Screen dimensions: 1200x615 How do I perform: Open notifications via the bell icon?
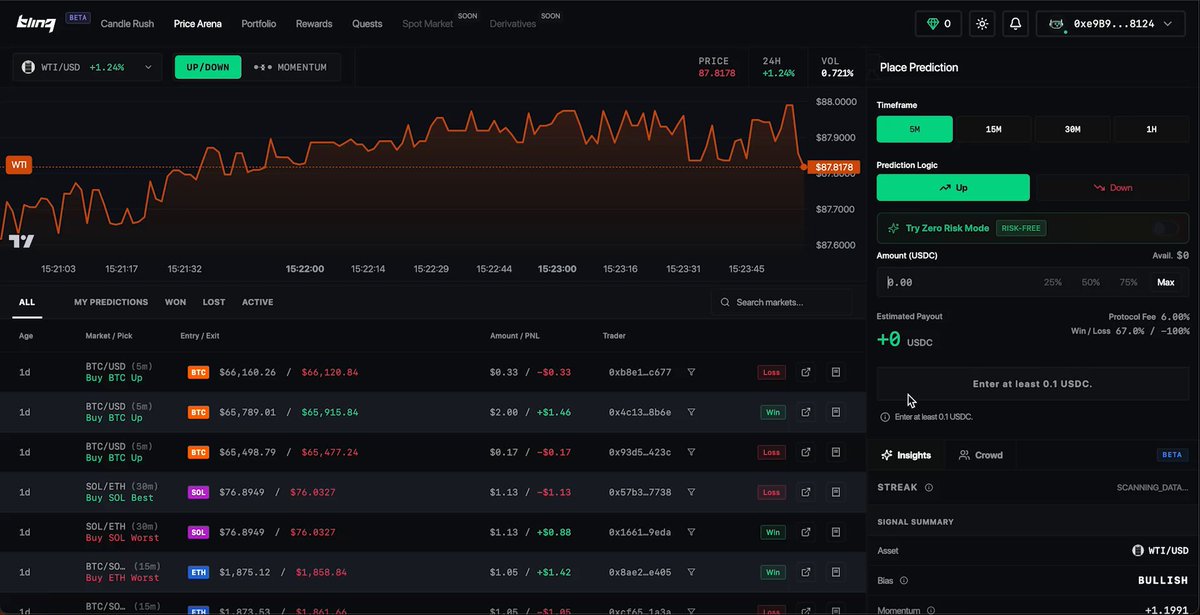coord(1016,23)
